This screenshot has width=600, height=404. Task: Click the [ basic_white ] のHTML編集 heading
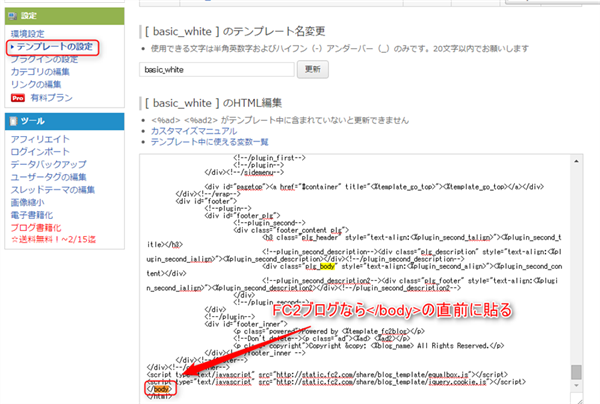213,103
